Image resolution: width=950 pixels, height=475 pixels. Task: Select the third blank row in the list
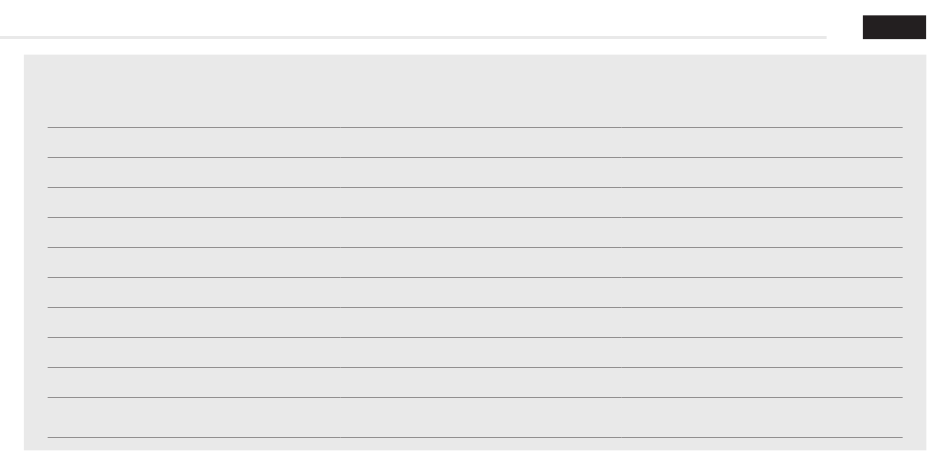tap(474, 202)
